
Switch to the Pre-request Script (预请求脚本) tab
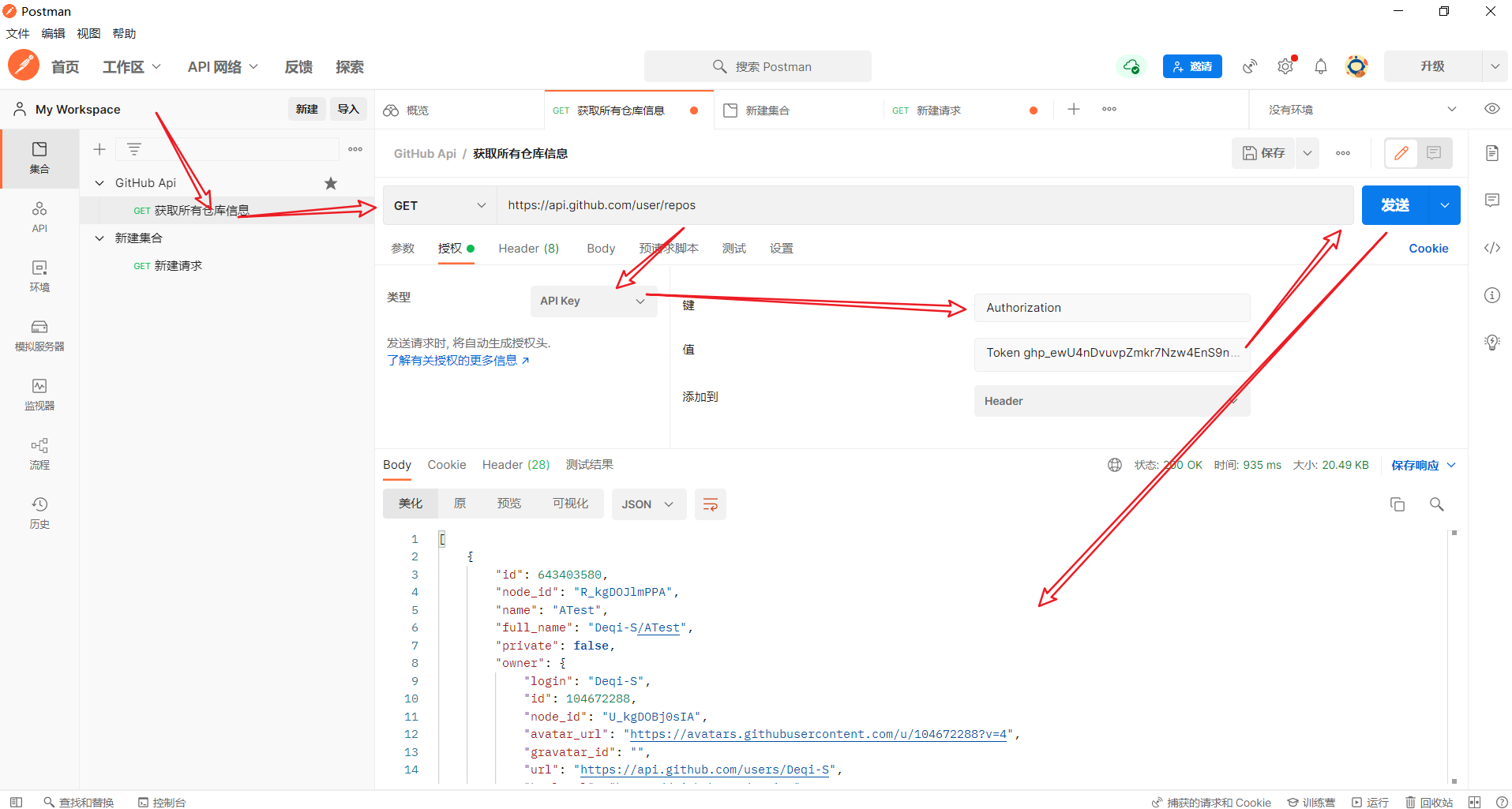click(669, 248)
